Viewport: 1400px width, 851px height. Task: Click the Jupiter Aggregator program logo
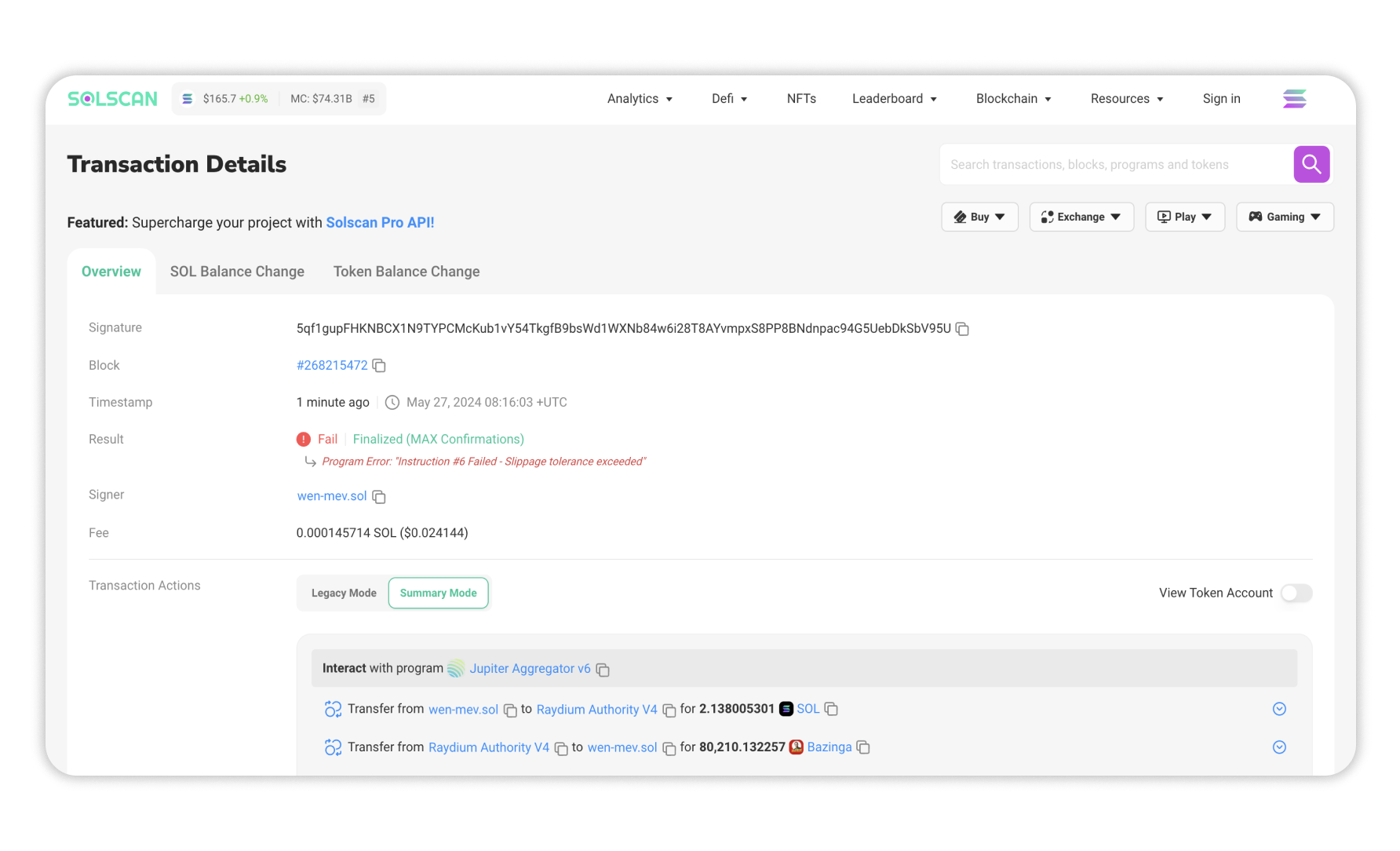pos(456,669)
